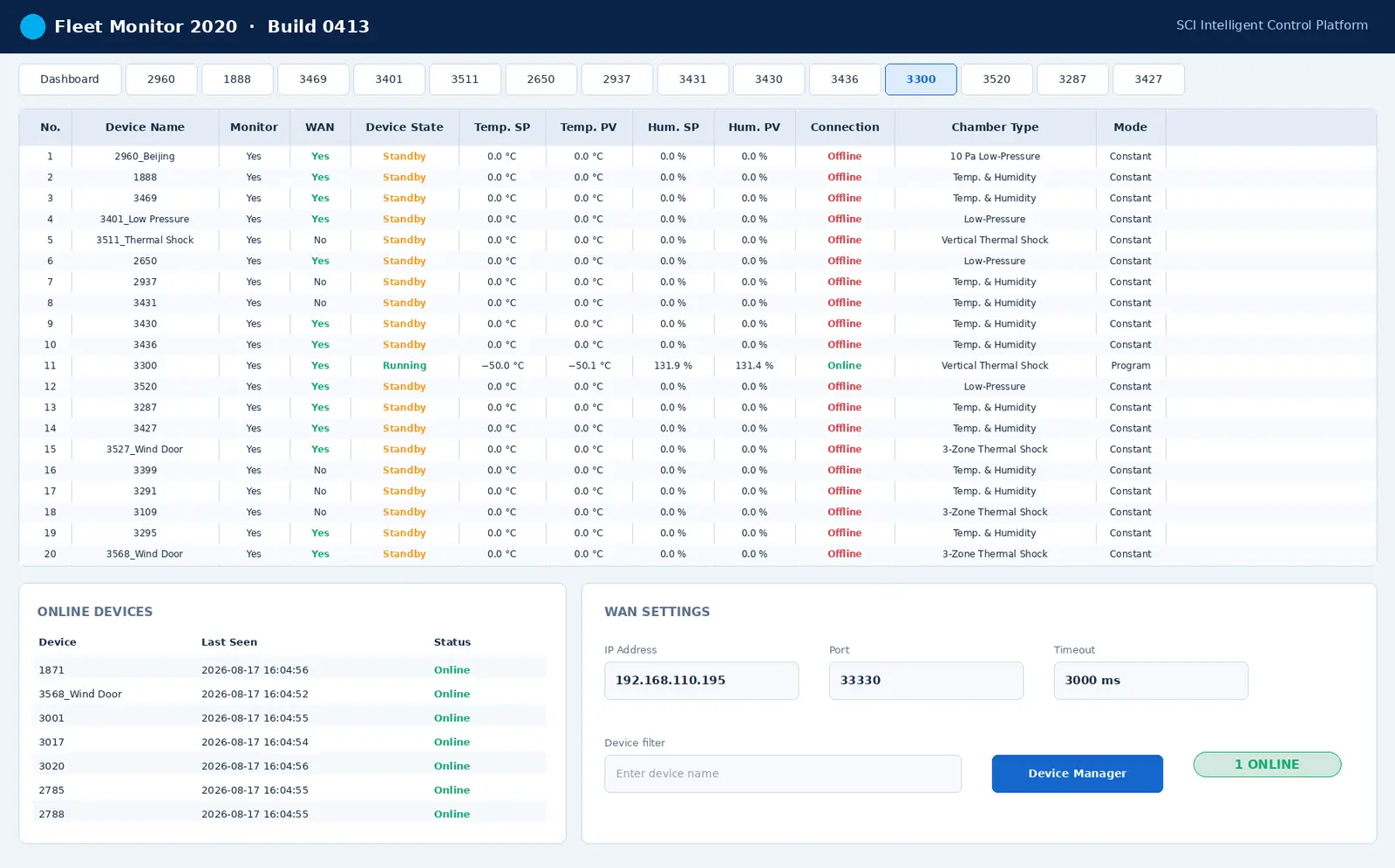This screenshot has width=1395, height=868.
Task: Switch to tab 3401
Action: (x=389, y=79)
